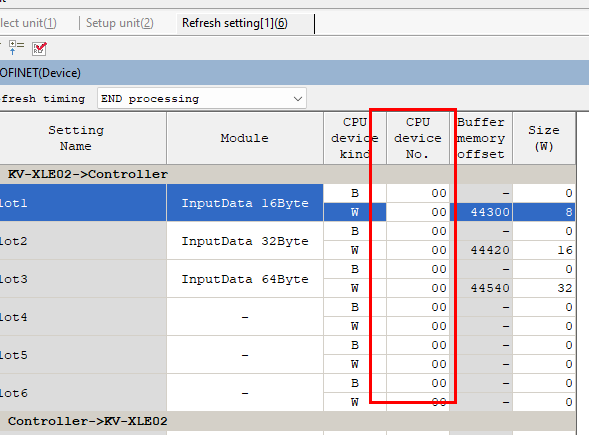Select the InputData 64Byte module cell
The width and height of the screenshot is (589, 435).
pyautogui.click(x=245, y=279)
